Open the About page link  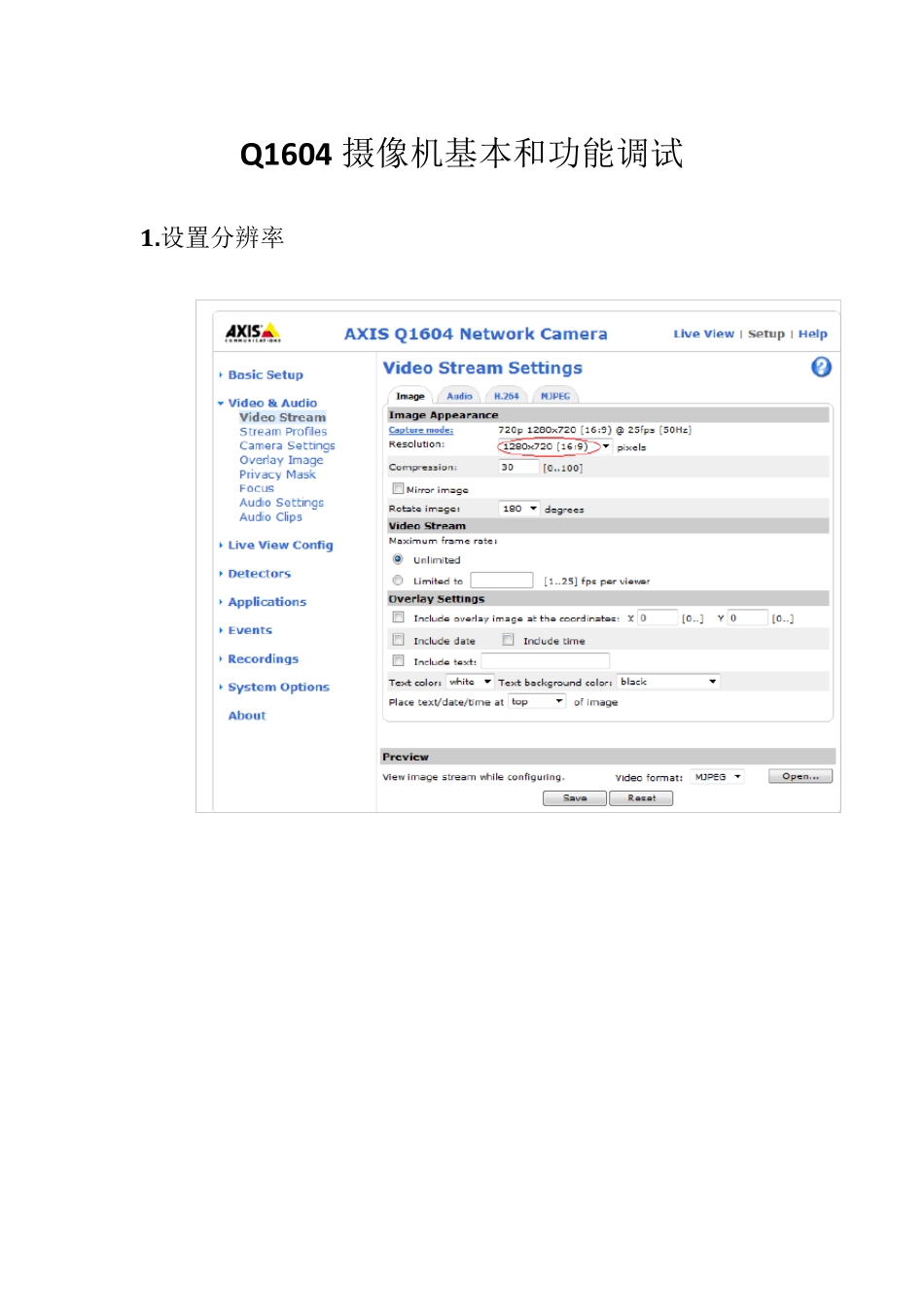(247, 716)
